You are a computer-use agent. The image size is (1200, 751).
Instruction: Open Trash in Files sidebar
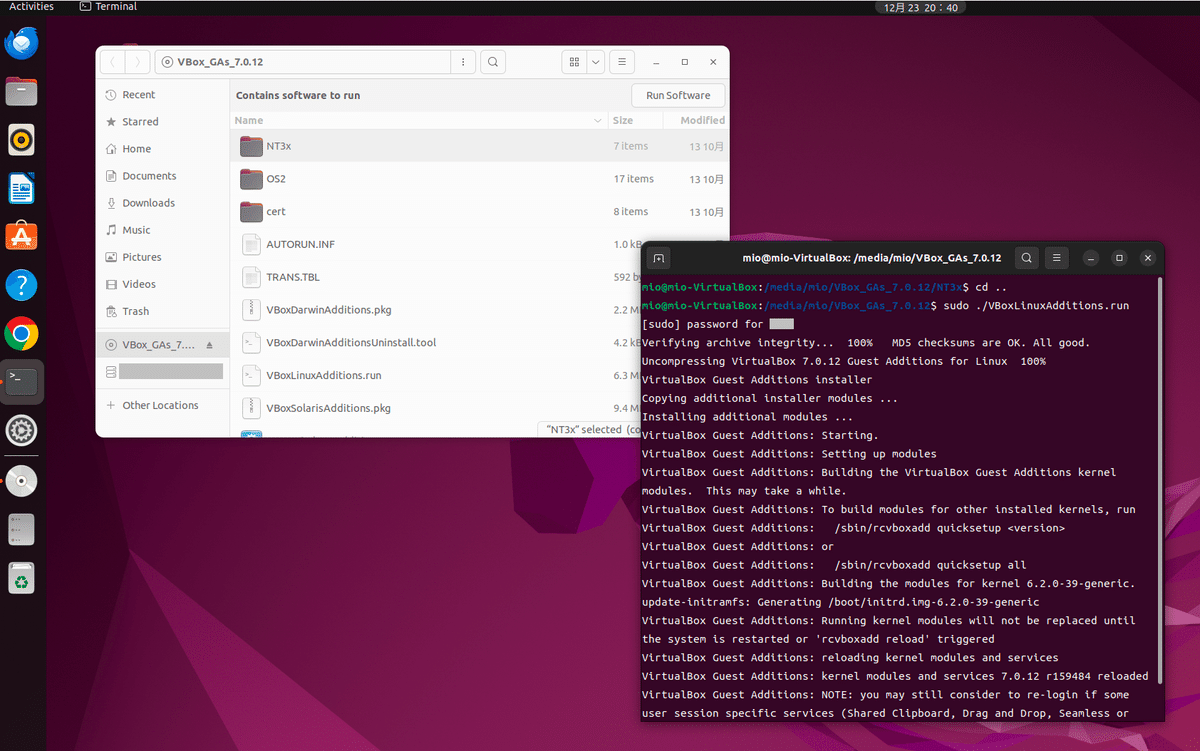[162, 311]
